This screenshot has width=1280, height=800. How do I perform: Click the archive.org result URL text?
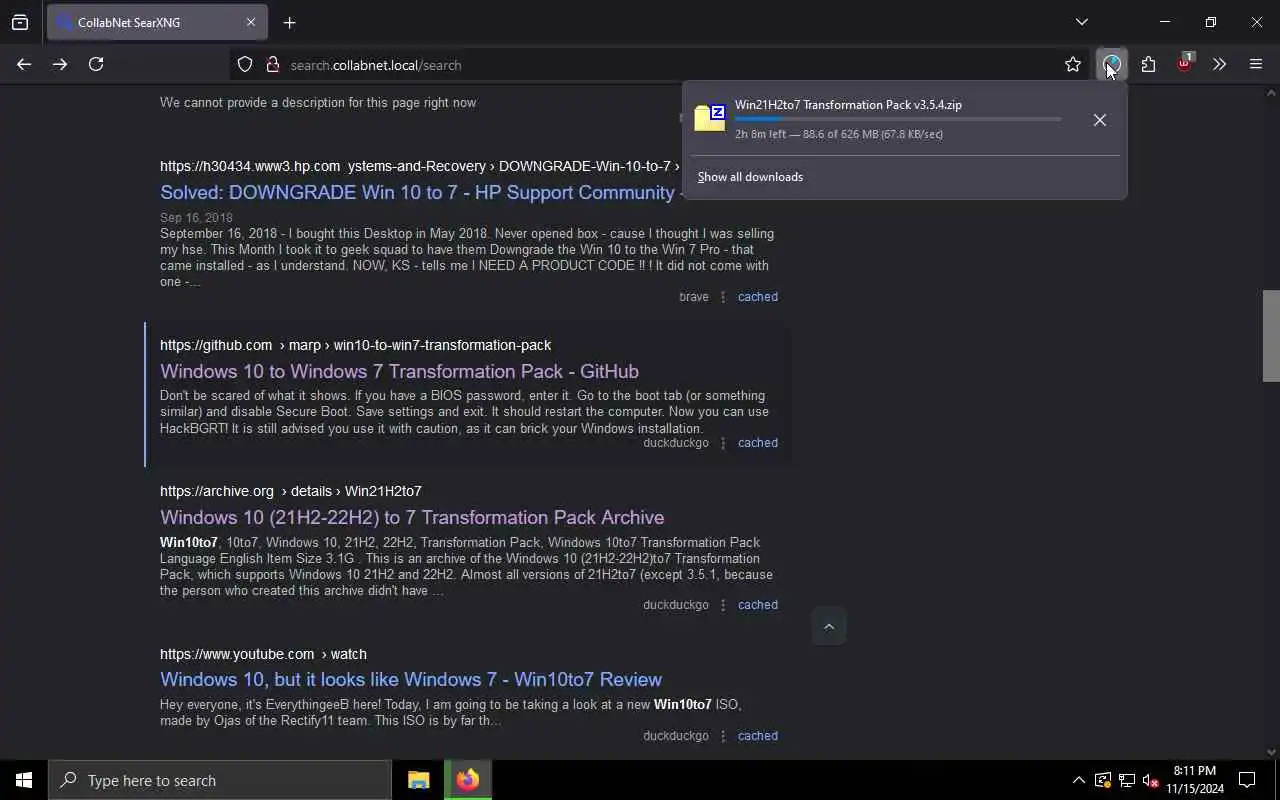[x=290, y=491]
